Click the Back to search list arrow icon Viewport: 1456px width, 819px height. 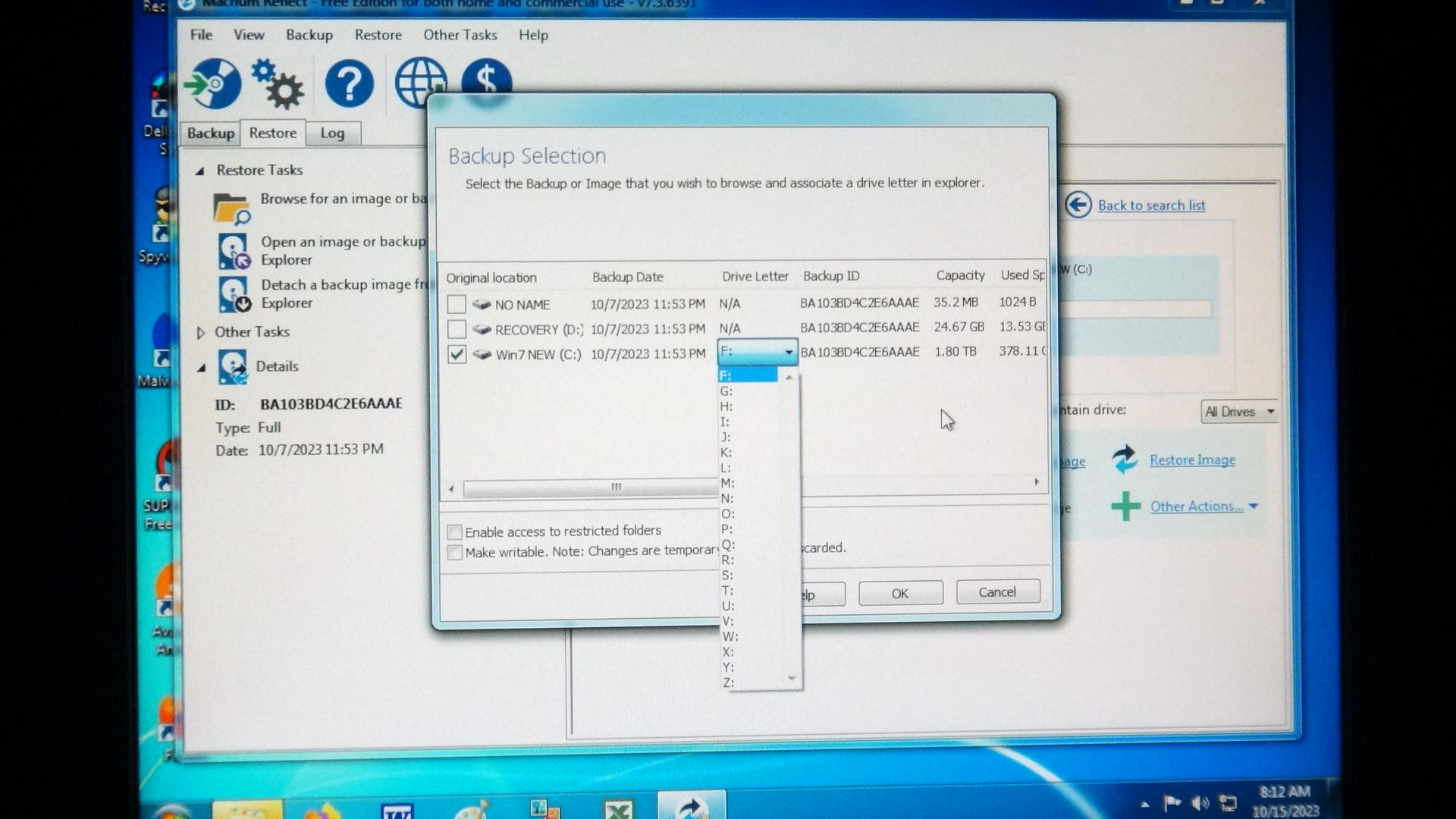(x=1078, y=205)
